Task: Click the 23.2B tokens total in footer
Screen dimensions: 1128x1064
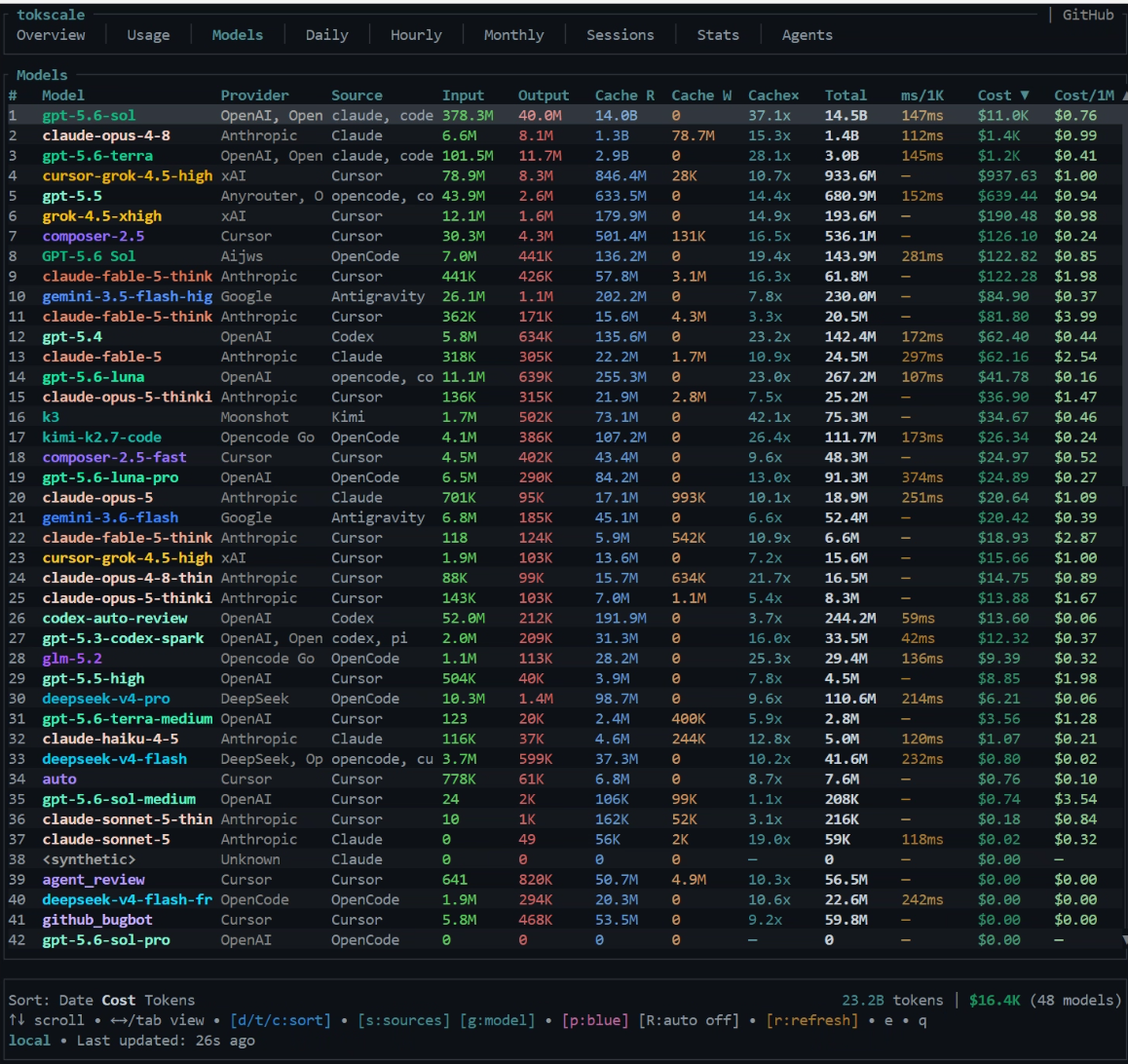Action: [892, 1000]
